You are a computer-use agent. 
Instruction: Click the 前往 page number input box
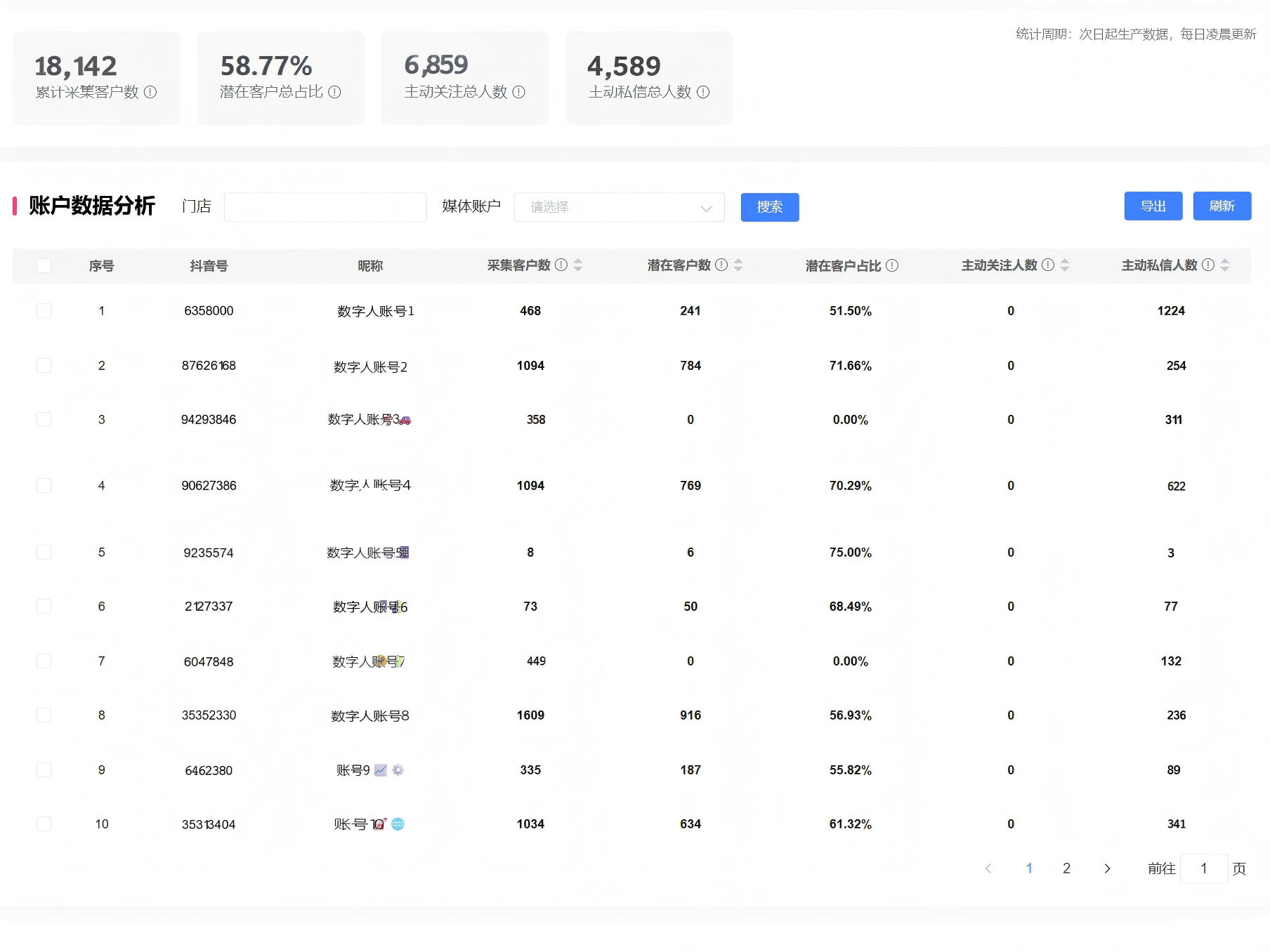click(x=1204, y=868)
